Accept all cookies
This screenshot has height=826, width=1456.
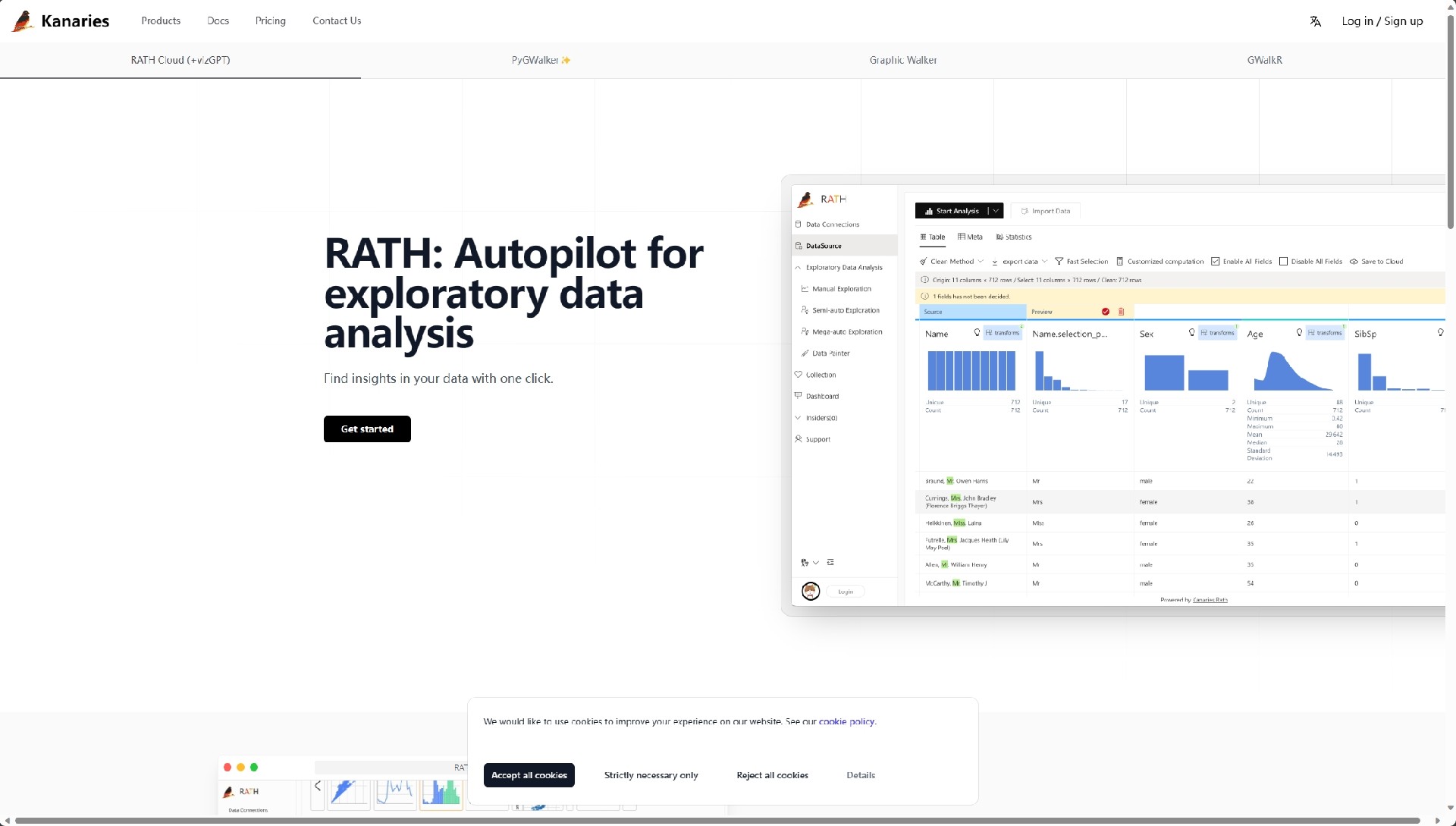[x=529, y=775]
